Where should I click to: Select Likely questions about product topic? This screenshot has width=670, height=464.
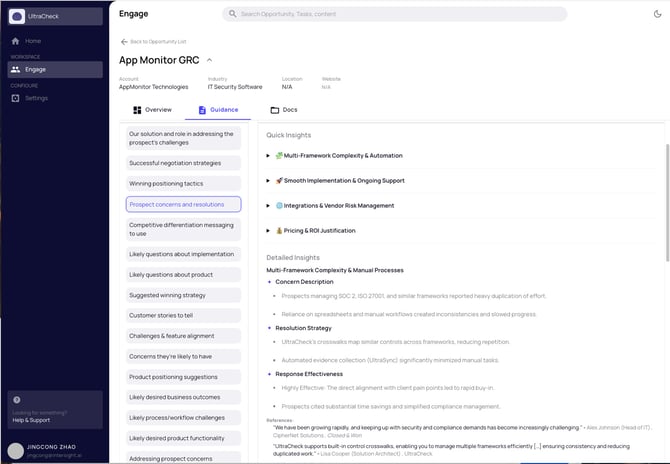pos(183,275)
